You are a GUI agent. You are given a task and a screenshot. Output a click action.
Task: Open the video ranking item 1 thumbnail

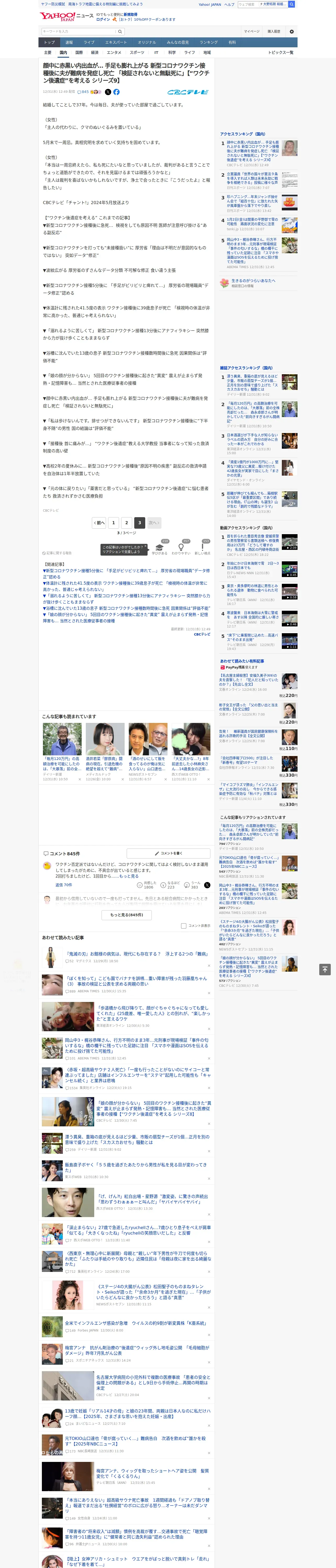[x=290, y=542]
